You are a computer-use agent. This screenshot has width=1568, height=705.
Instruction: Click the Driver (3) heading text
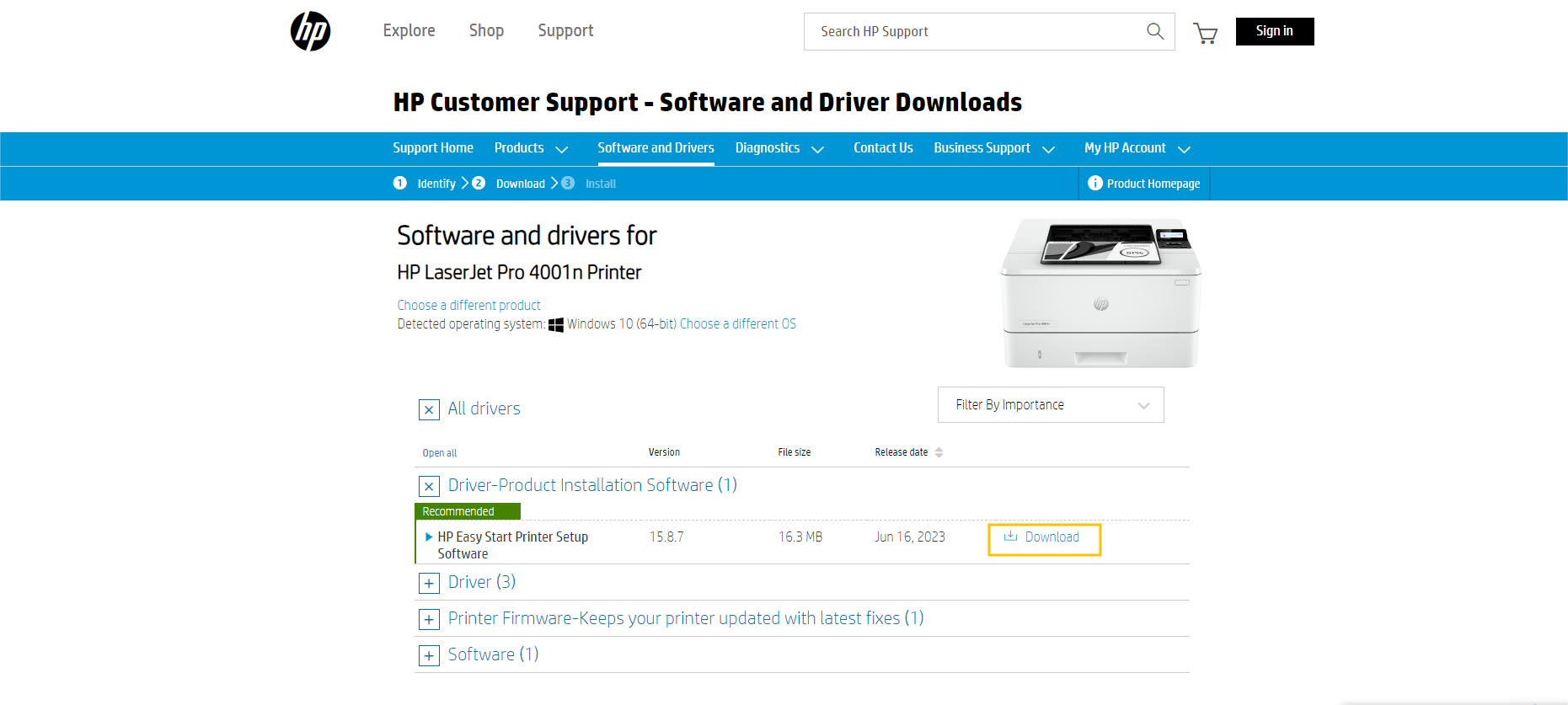pyautogui.click(x=481, y=582)
